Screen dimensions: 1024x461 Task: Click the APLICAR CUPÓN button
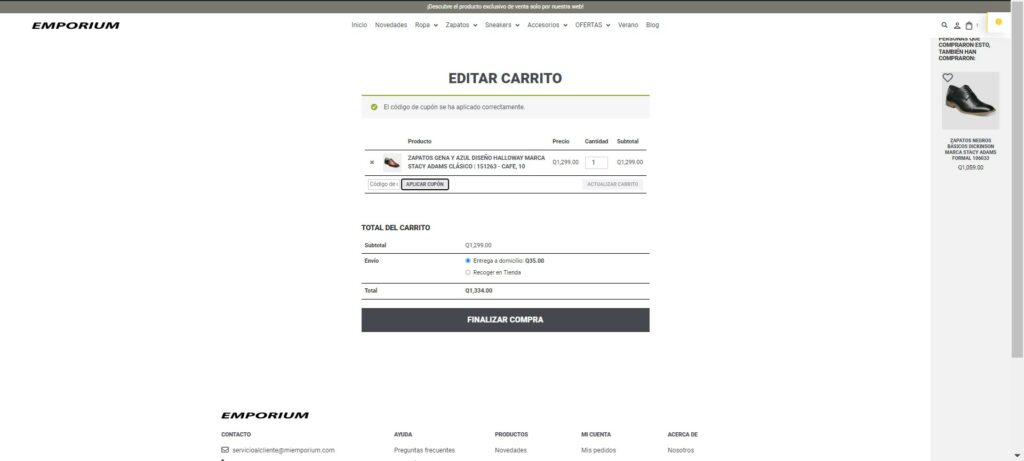click(x=425, y=184)
